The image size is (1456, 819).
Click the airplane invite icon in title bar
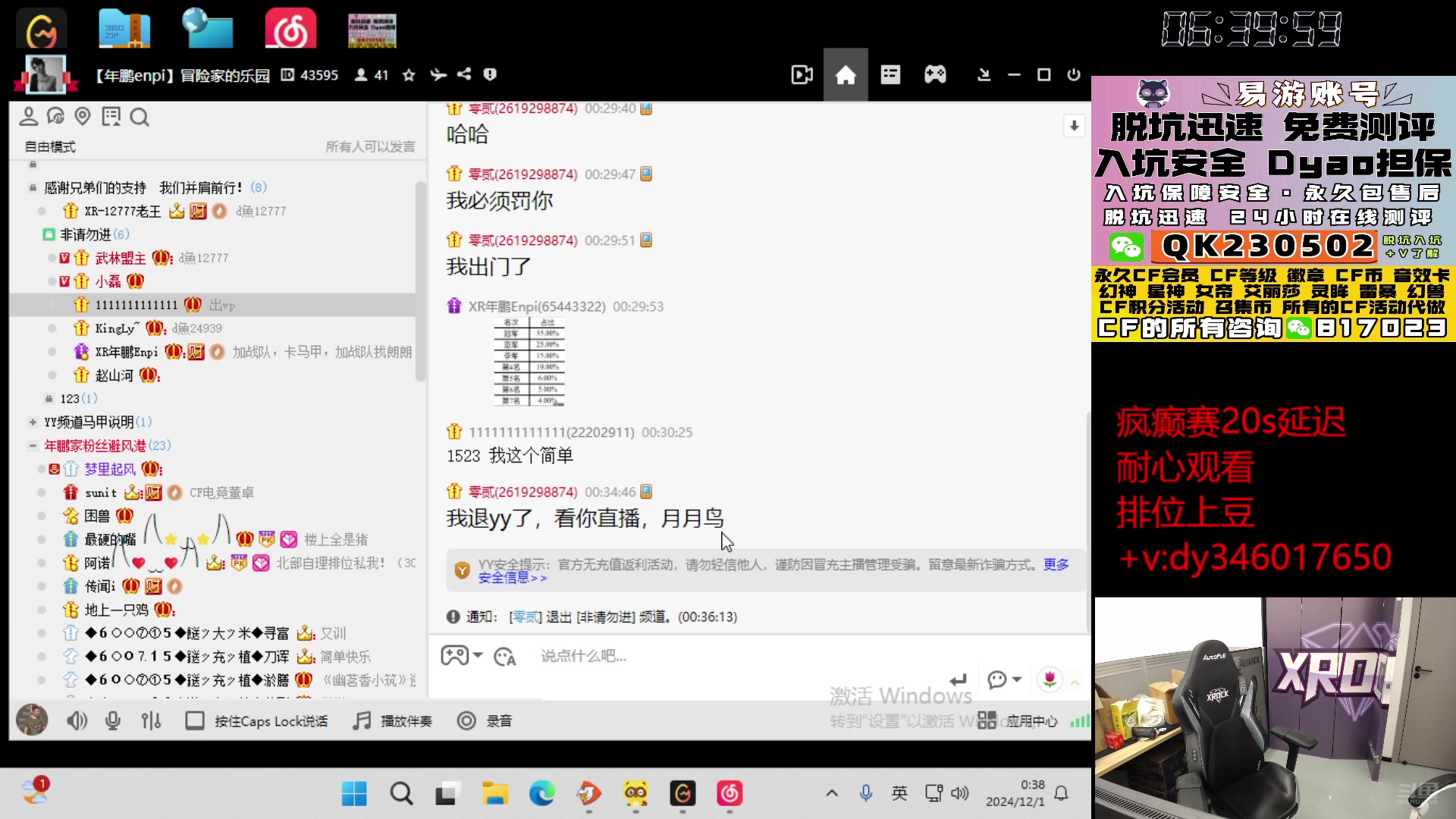click(x=438, y=74)
